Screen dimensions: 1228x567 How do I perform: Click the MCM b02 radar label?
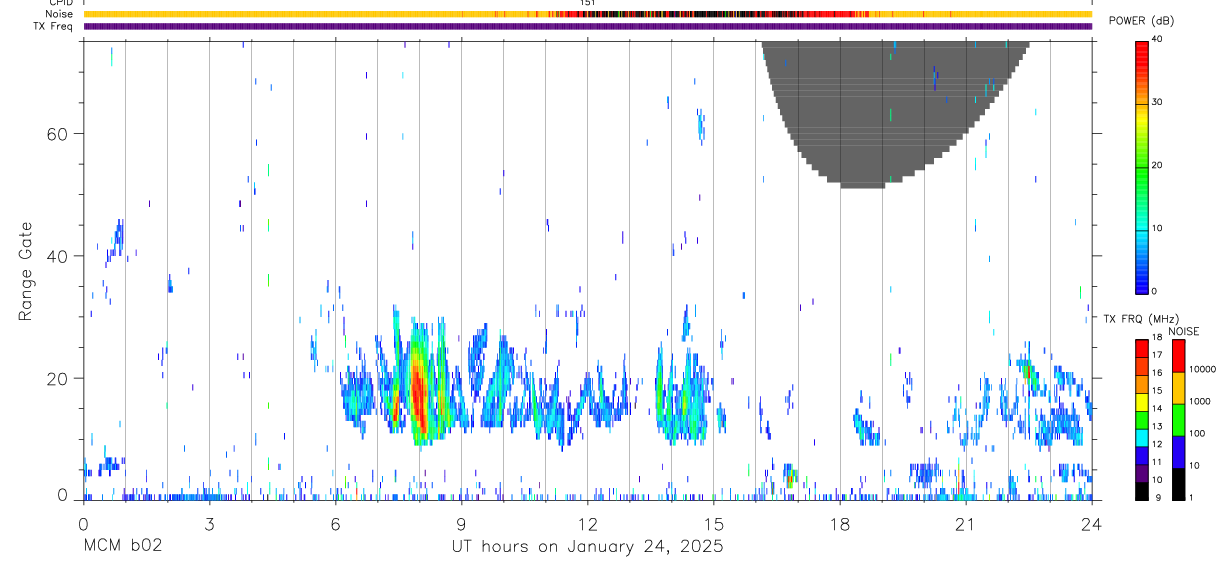coord(122,546)
